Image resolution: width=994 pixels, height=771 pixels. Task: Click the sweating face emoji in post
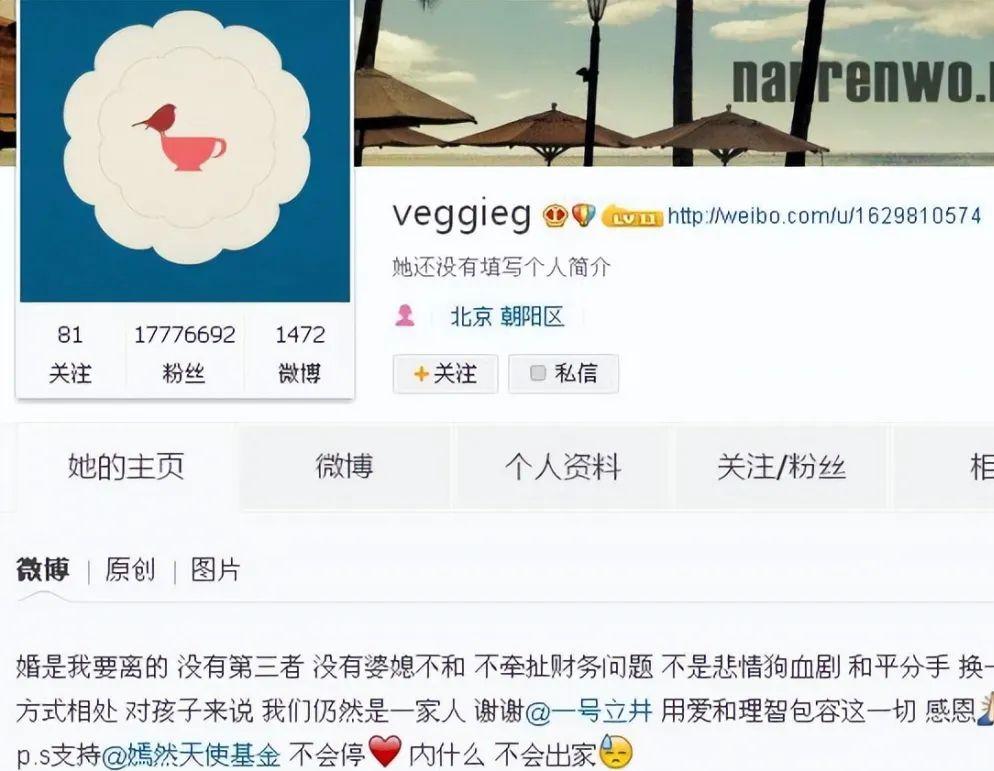tap(616, 753)
